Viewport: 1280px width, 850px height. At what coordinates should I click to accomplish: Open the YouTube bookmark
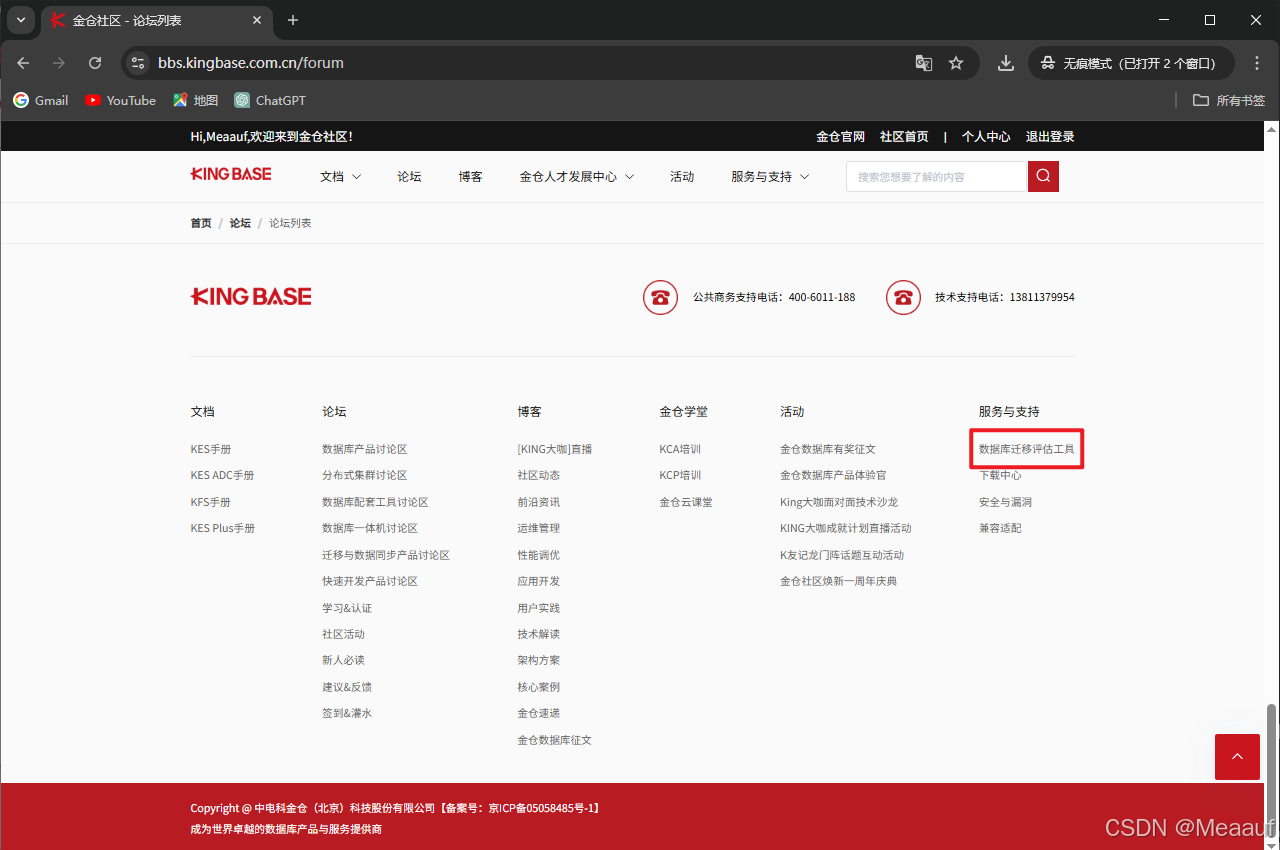121,100
